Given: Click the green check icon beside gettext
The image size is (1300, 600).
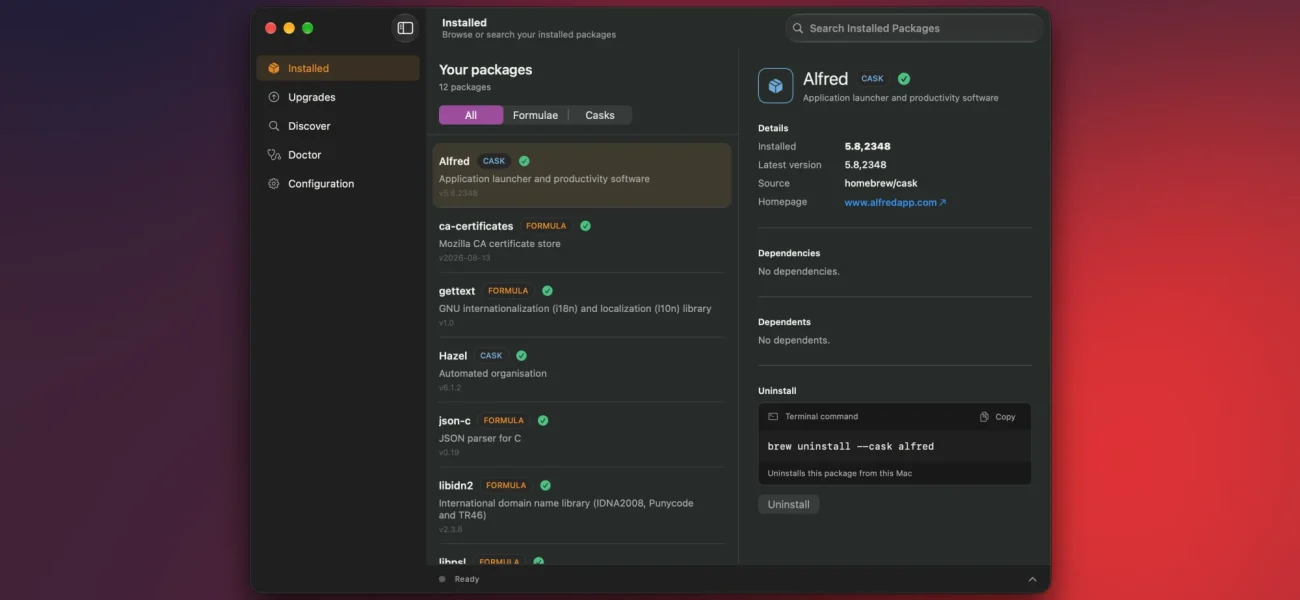Looking at the screenshot, I should point(547,291).
